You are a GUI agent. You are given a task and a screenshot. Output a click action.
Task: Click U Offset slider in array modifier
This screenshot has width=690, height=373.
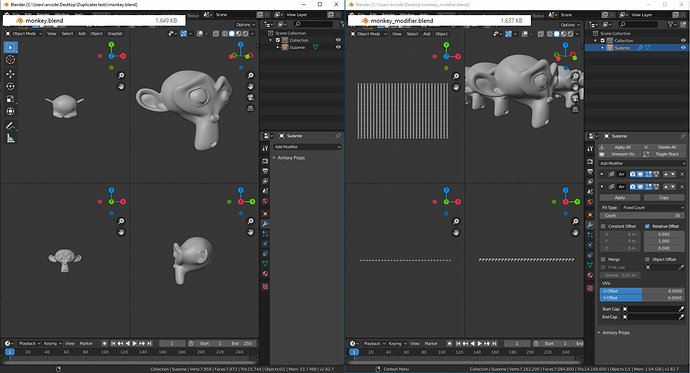(642, 291)
